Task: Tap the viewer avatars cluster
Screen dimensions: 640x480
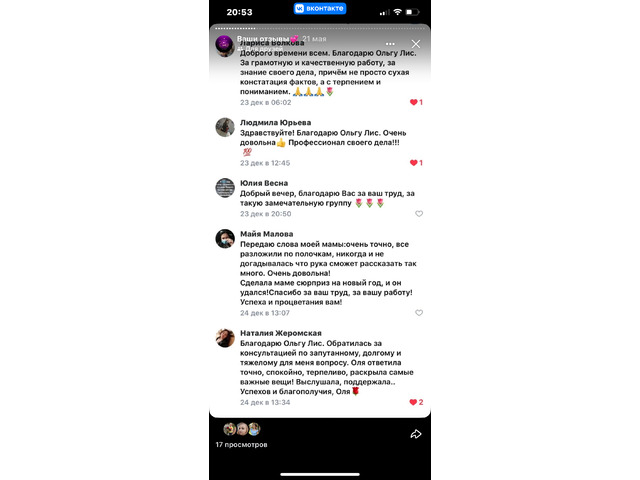Action: (x=242, y=429)
